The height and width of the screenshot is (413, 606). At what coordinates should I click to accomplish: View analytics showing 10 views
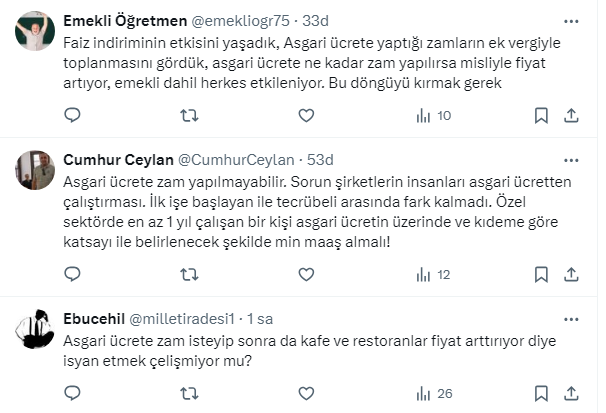[432, 116]
